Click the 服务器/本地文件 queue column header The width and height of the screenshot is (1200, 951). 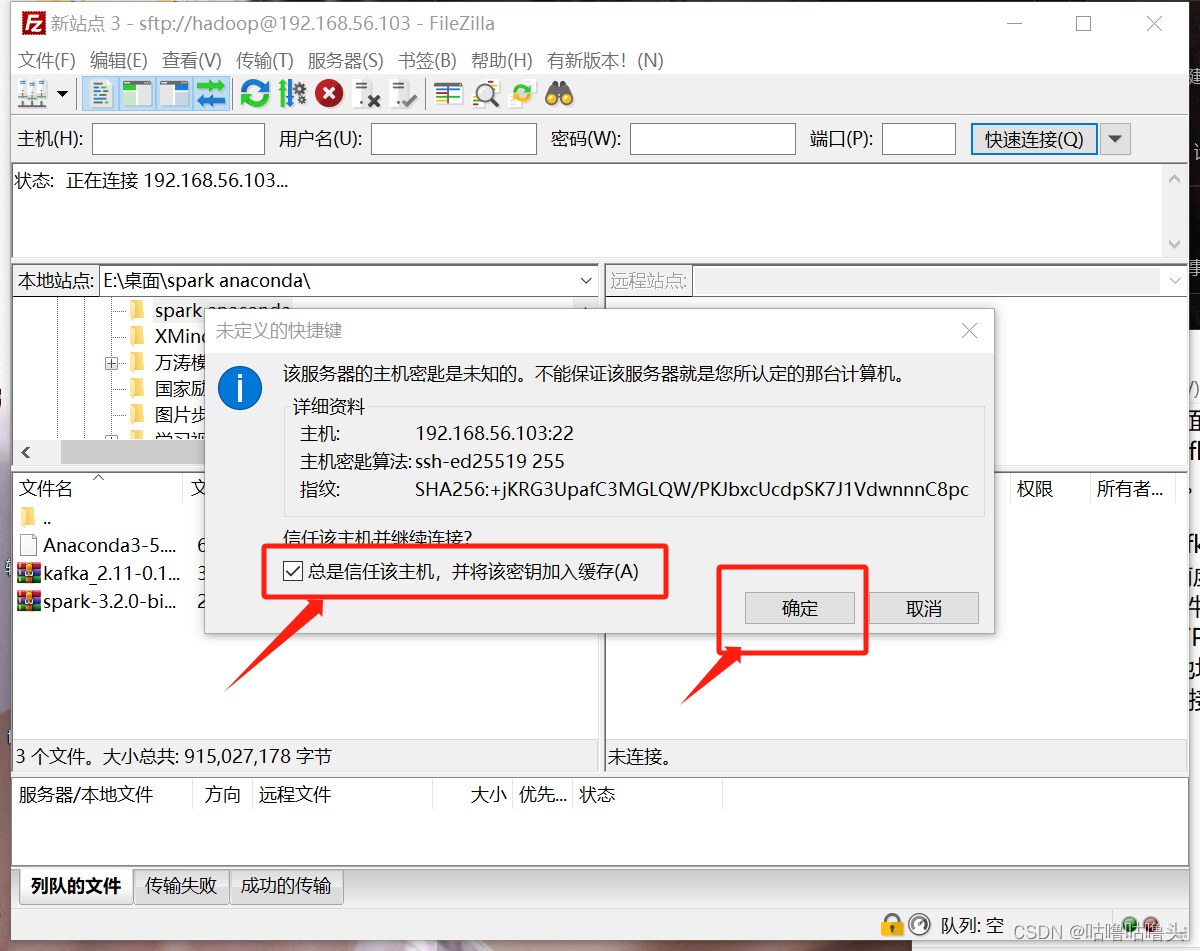click(x=102, y=795)
